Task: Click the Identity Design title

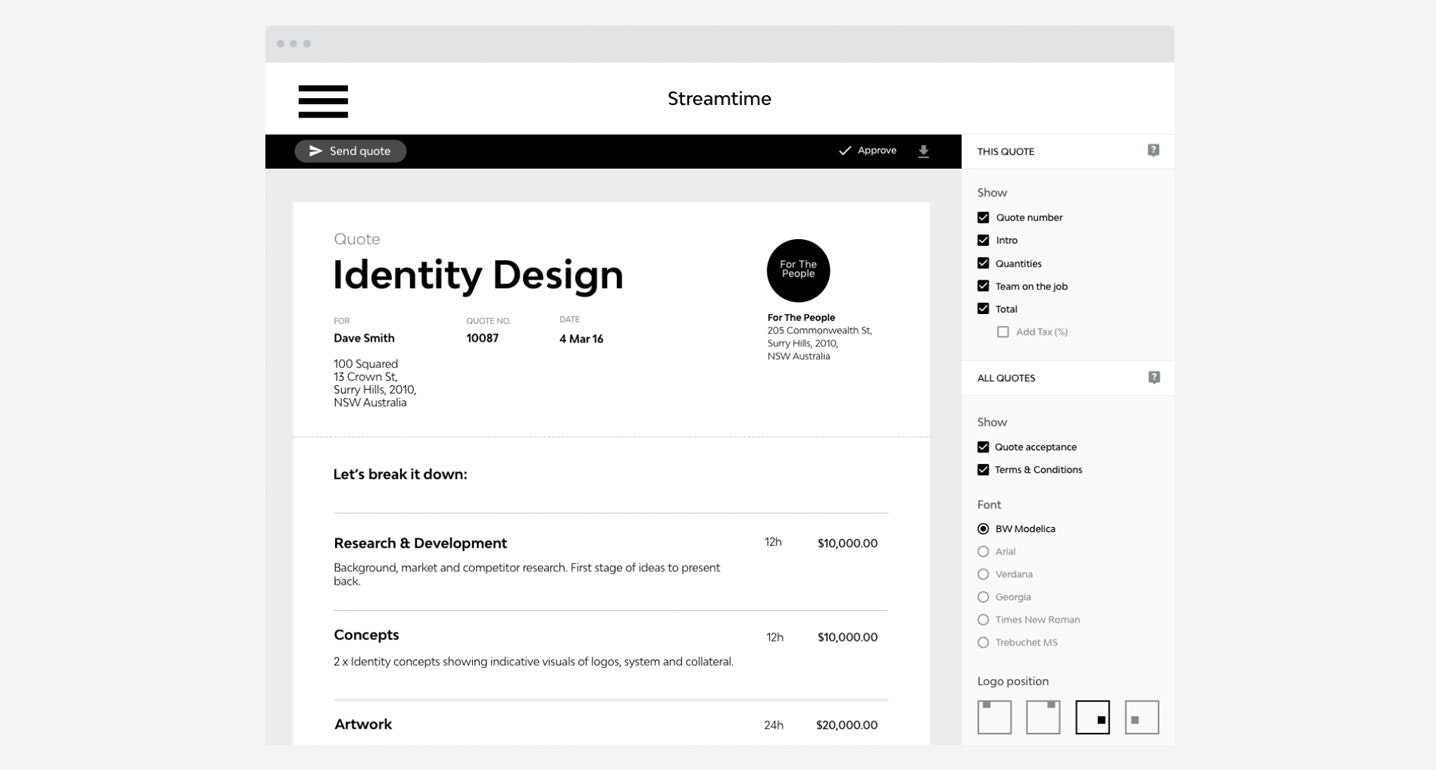Action: (478, 275)
